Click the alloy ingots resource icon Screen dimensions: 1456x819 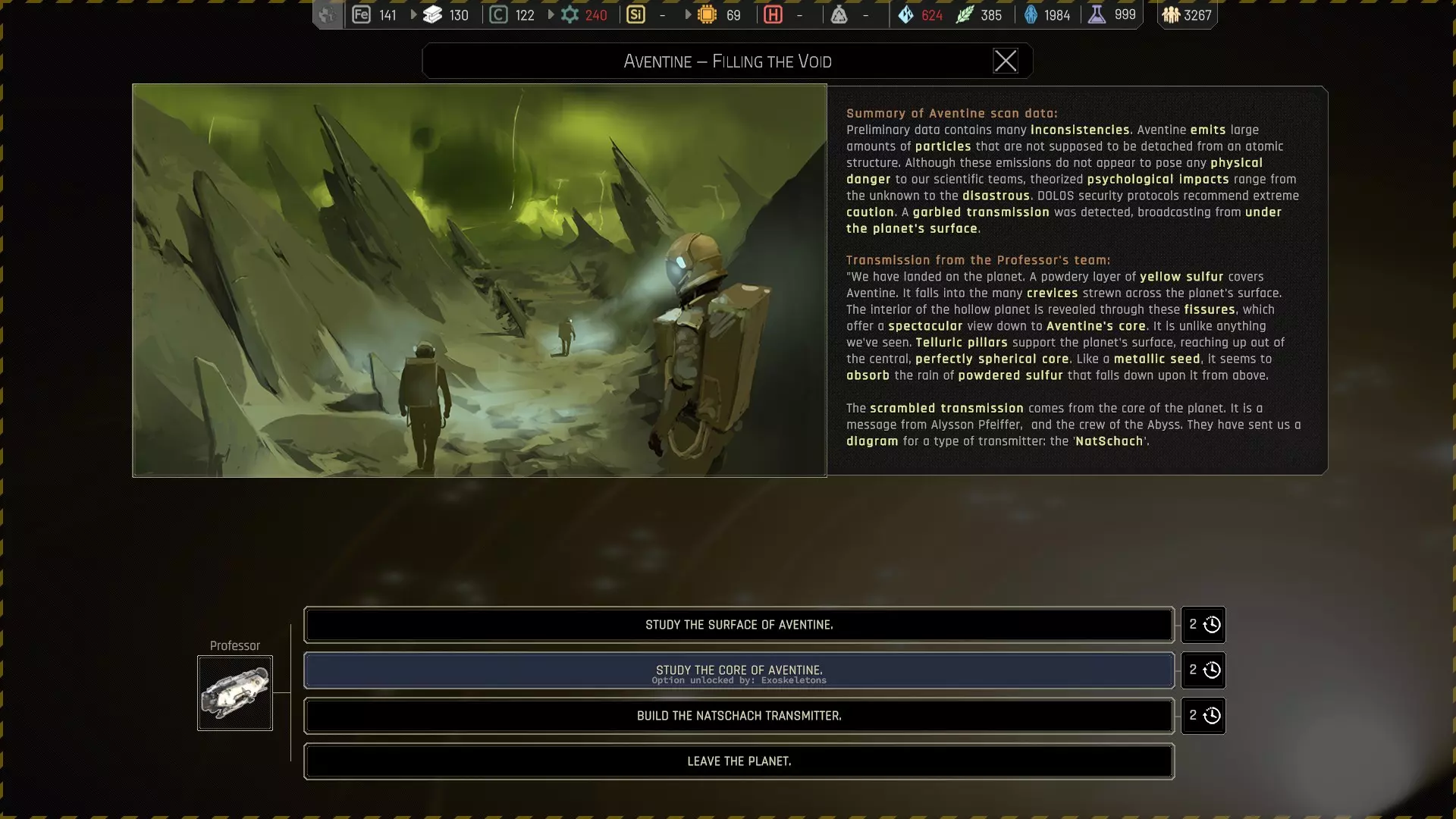[433, 15]
